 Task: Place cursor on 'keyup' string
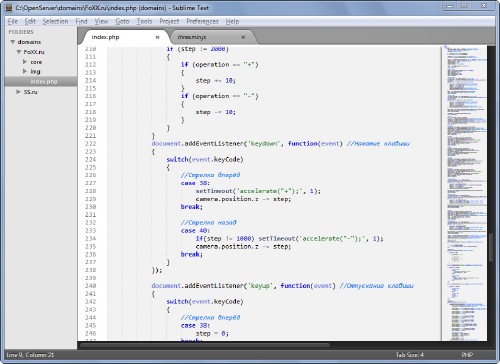click(260, 286)
